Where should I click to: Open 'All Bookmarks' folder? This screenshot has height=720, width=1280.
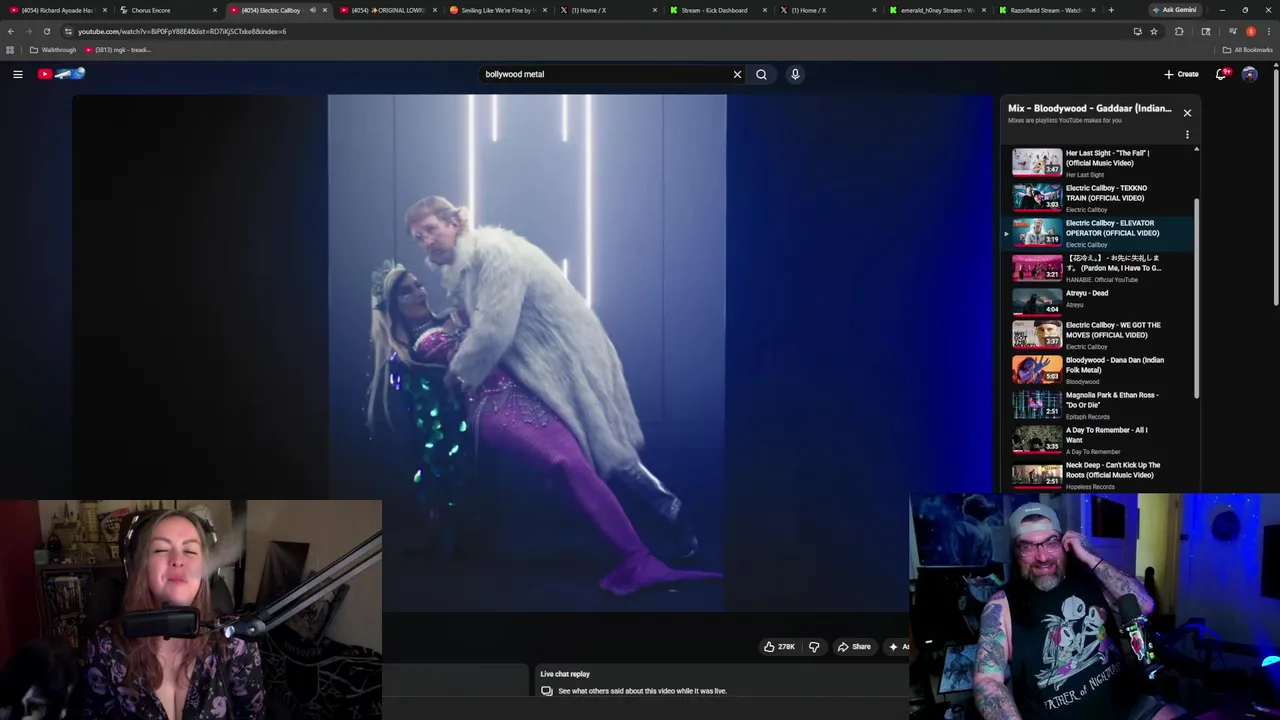[x=1247, y=50]
